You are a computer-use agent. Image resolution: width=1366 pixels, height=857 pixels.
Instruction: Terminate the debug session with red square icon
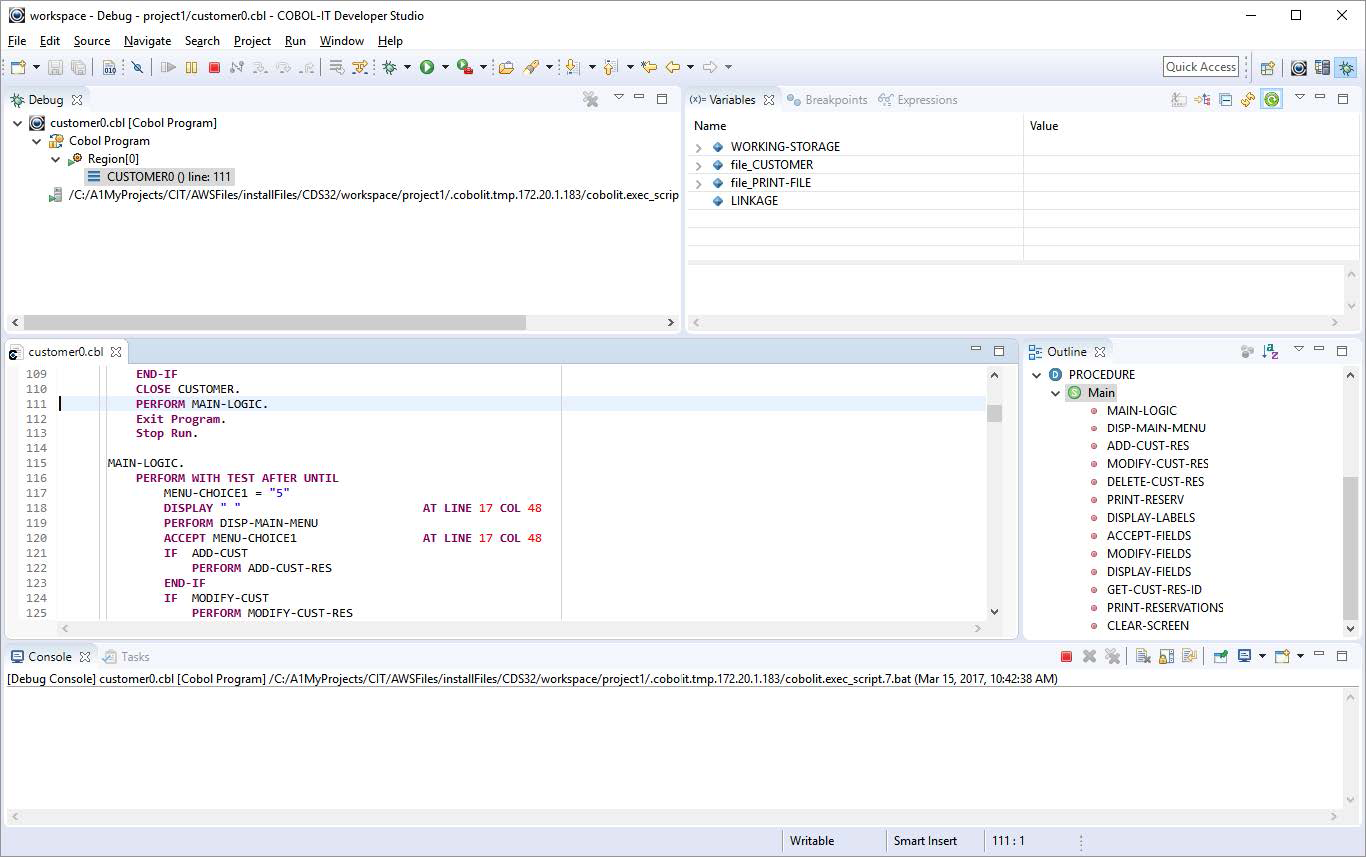click(213, 67)
